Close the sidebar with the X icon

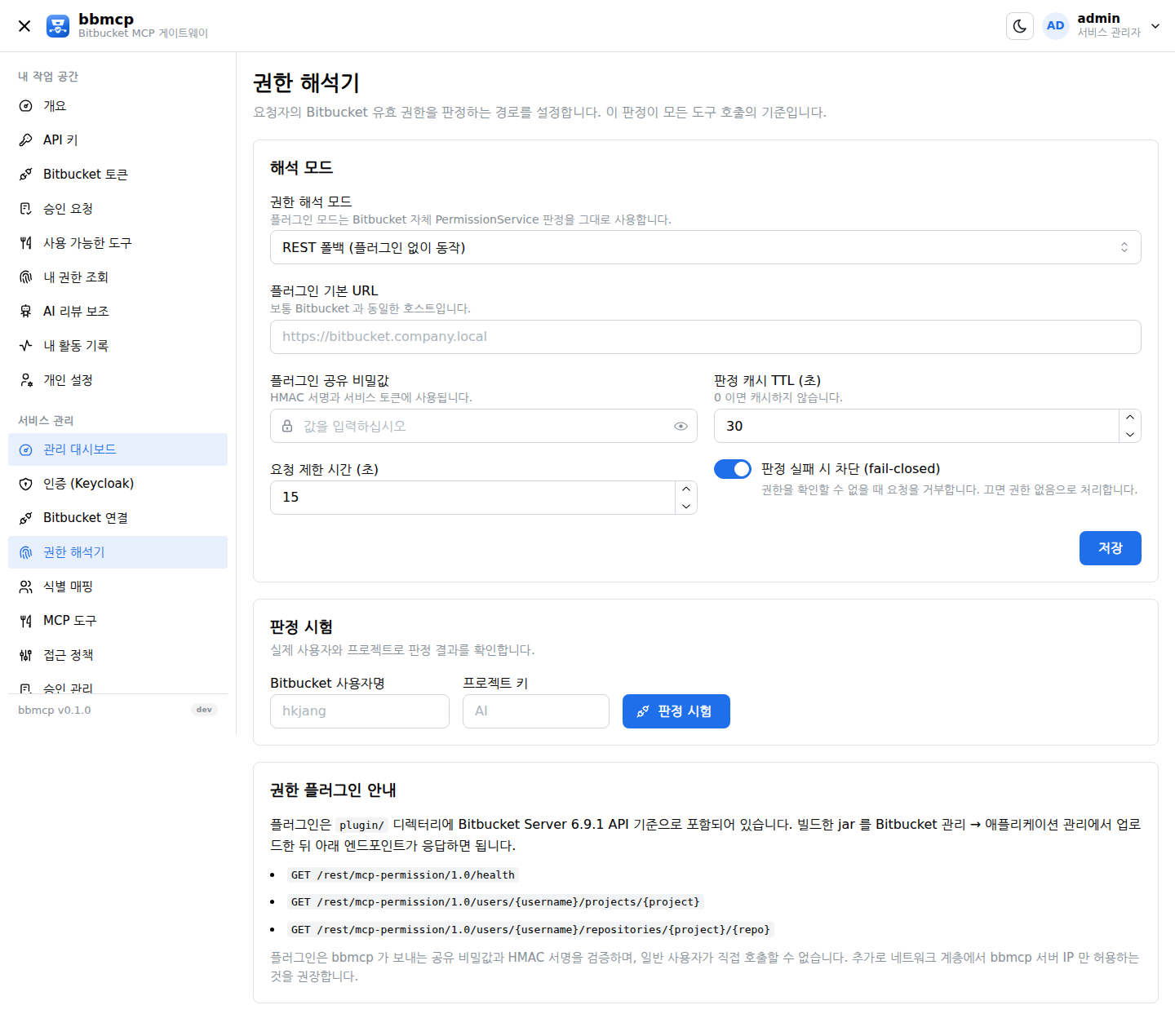(24, 26)
